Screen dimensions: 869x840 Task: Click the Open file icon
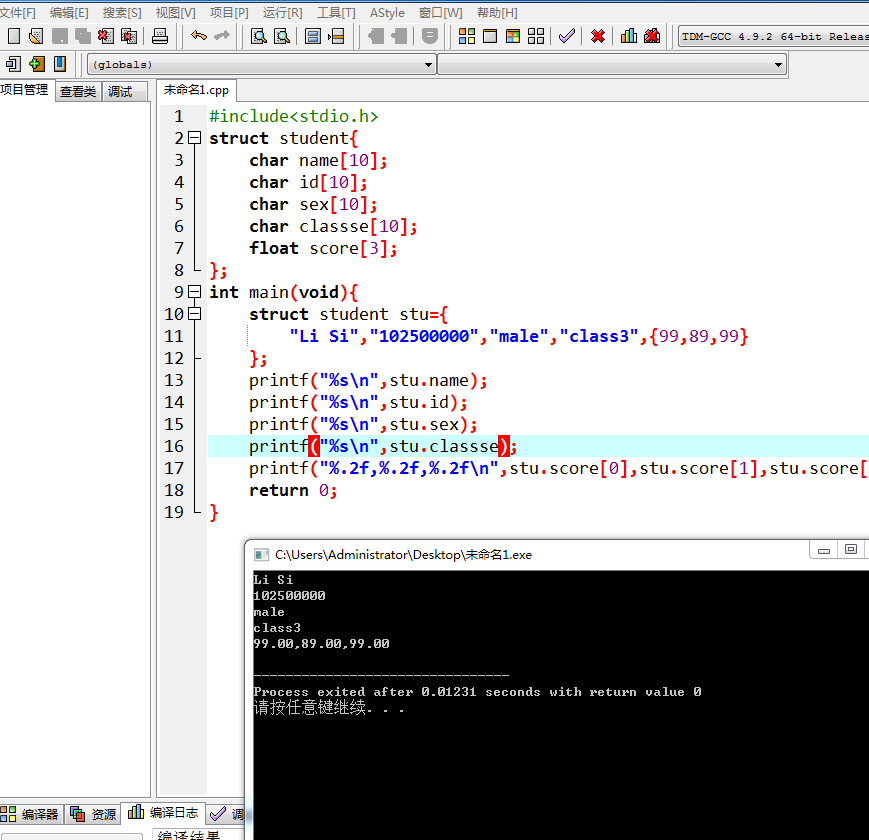coord(36,37)
